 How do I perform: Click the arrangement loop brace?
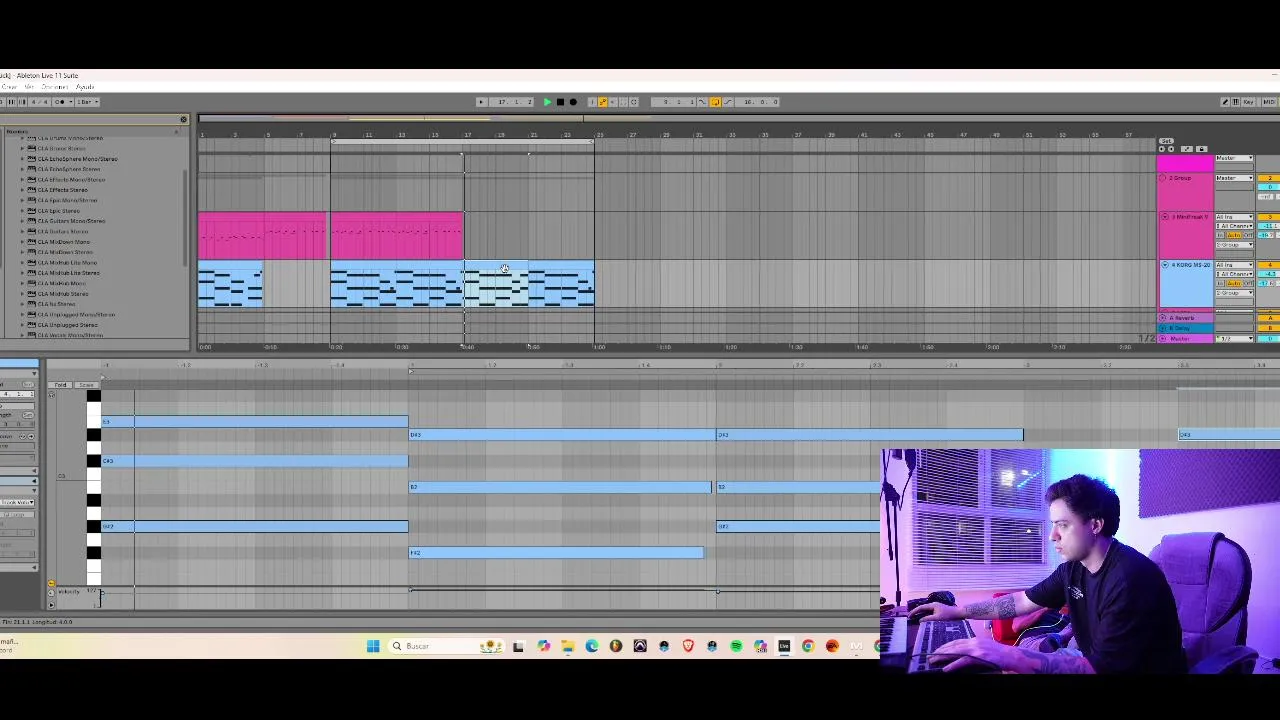point(462,141)
